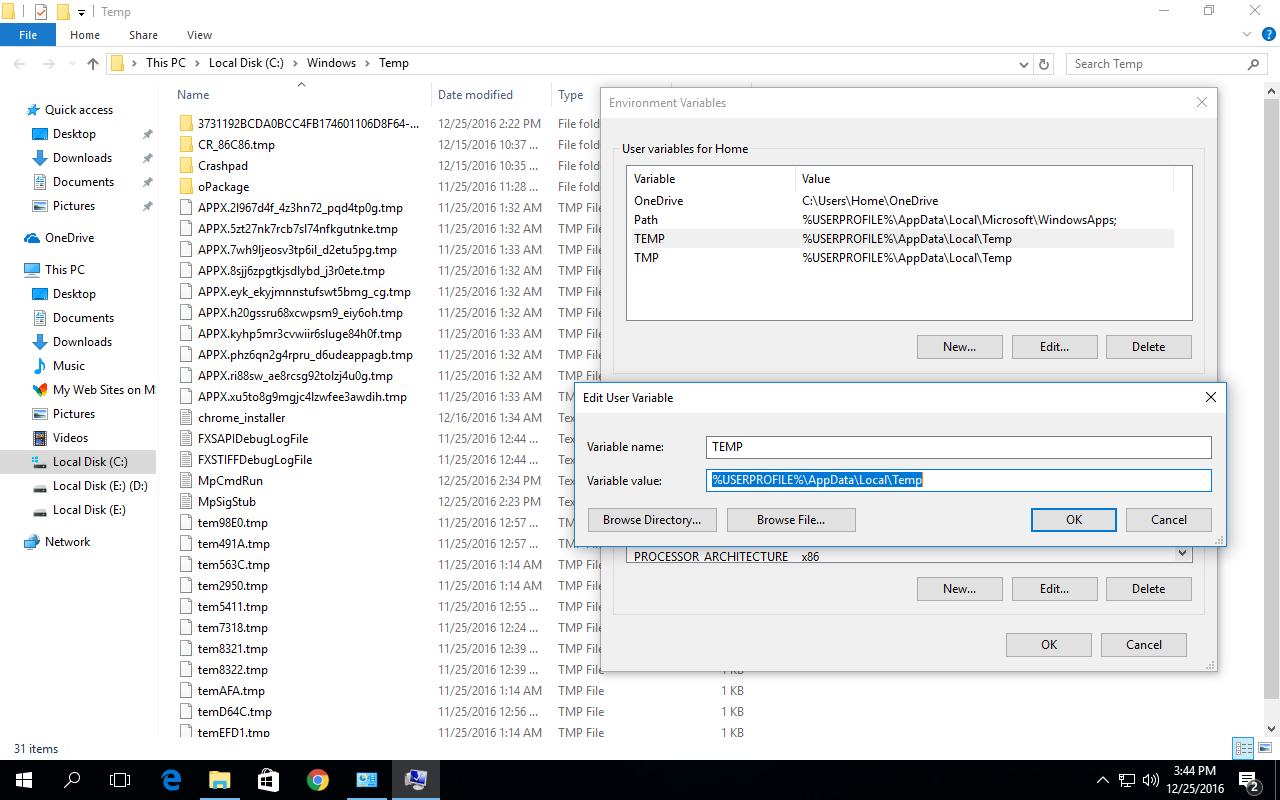Open the File menu in Explorer
Viewport: 1280px width, 800px height.
(28, 34)
